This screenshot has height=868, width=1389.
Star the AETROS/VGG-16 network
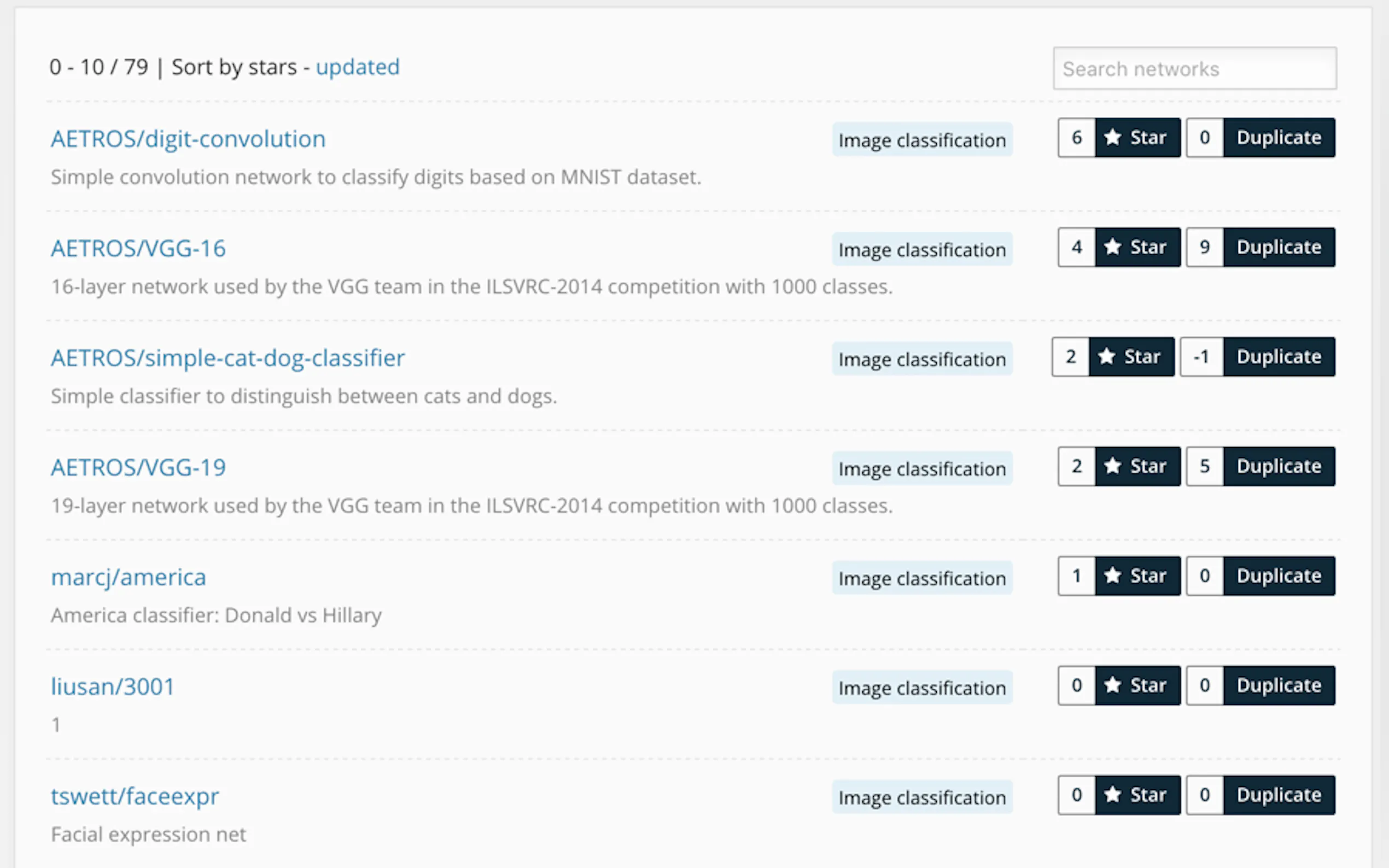click(1137, 248)
